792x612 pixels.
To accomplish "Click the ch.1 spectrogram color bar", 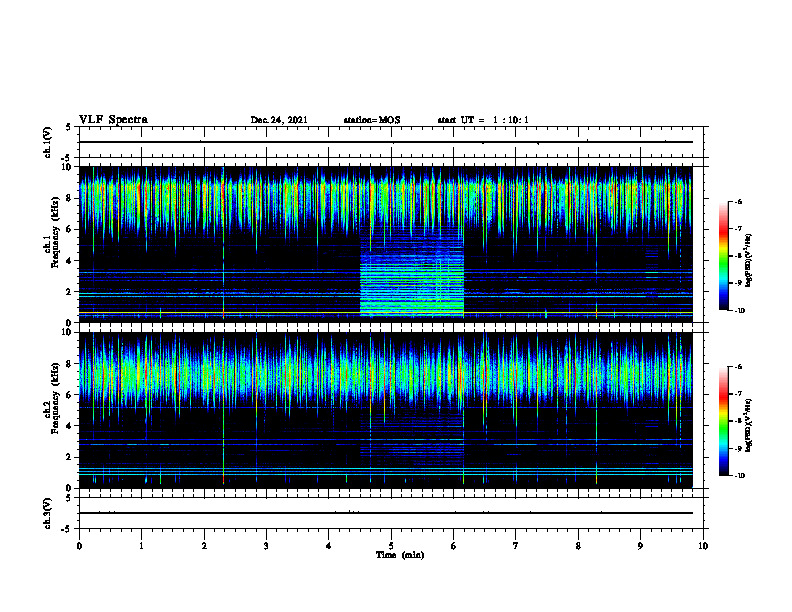I will pos(723,256).
